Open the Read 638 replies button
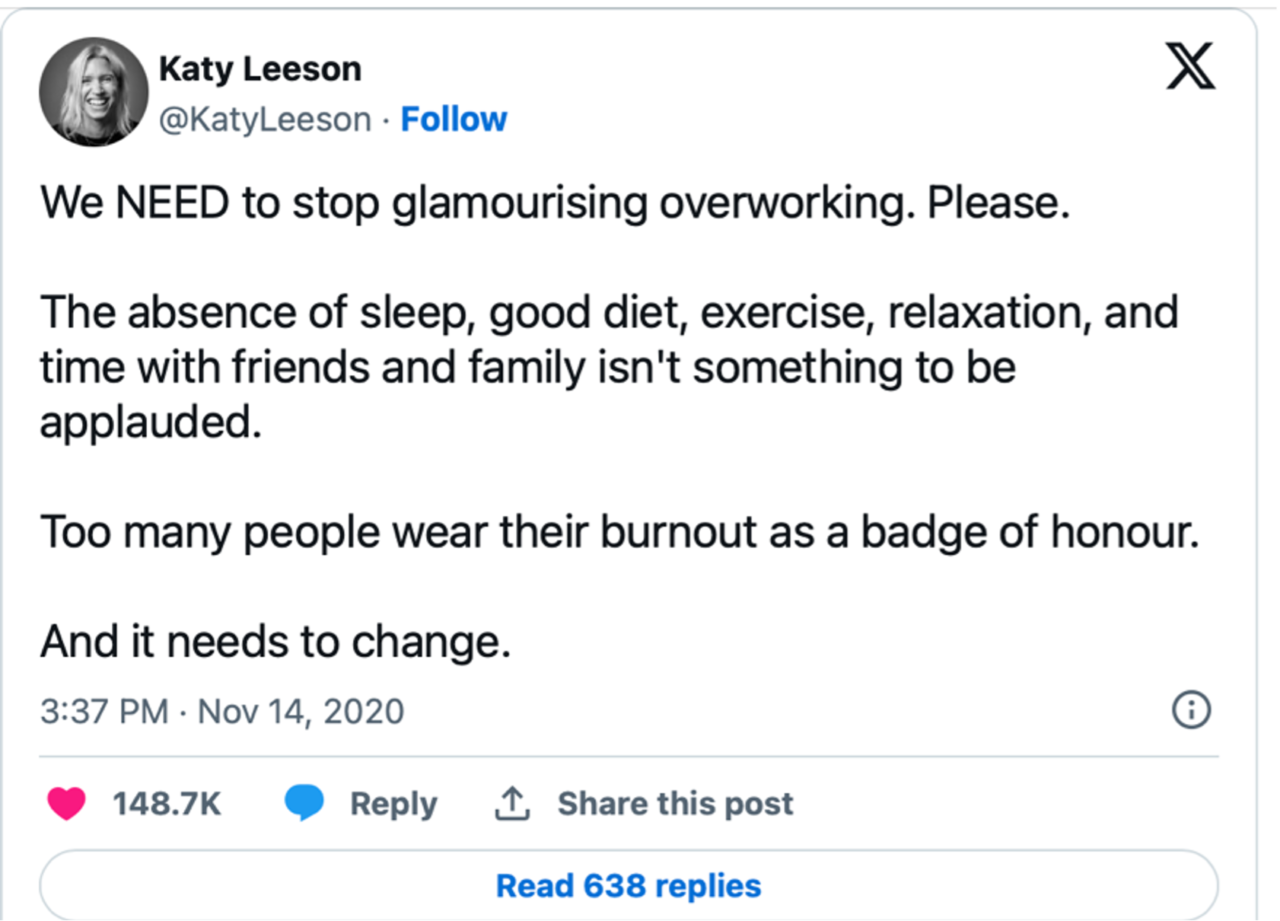This screenshot has width=1280, height=921. (x=628, y=886)
